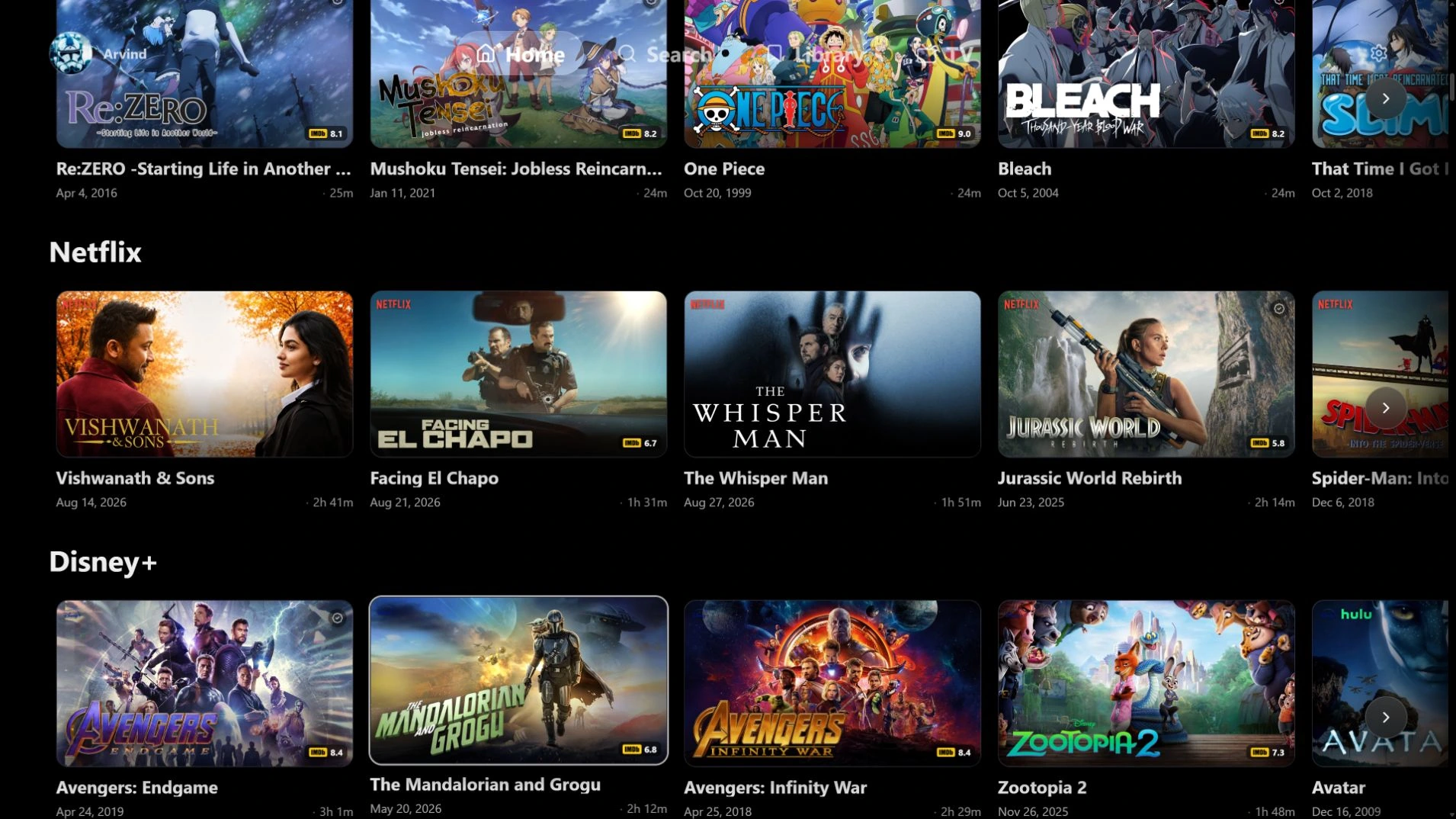Select the Re:ZERO poster thumbnail
The height and width of the screenshot is (819, 1456).
pyautogui.click(x=204, y=73)
